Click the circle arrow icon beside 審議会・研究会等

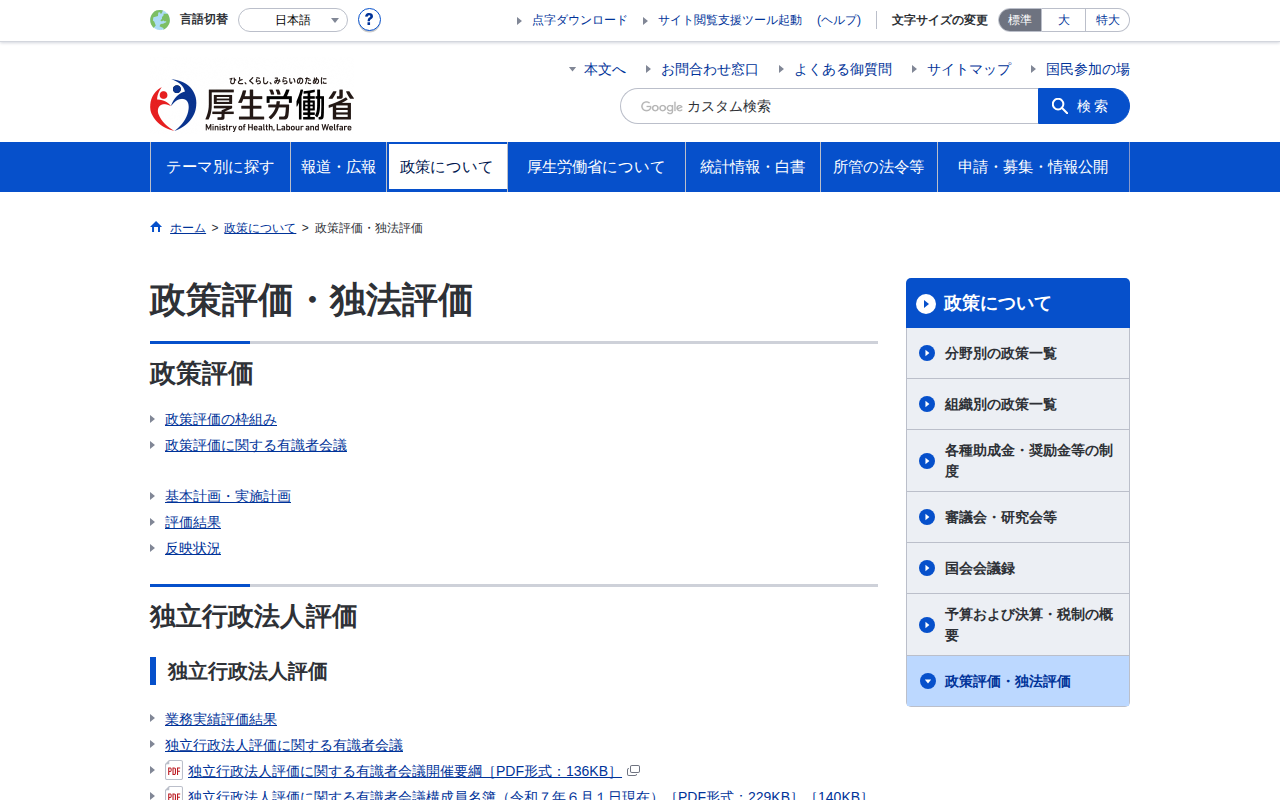pyautogui.click(x=927, y=517)
